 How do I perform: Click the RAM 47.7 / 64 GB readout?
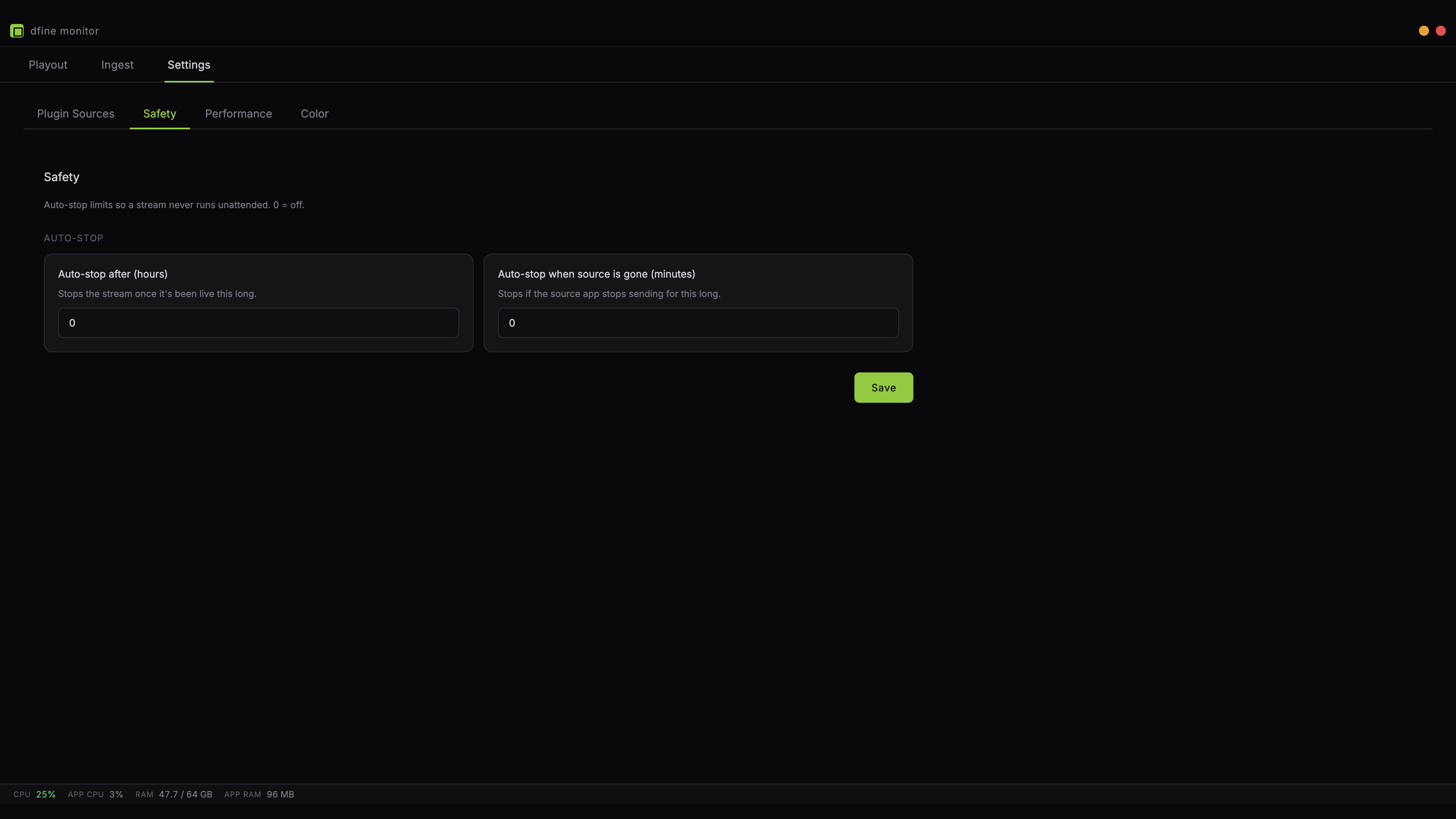point(174,794)
